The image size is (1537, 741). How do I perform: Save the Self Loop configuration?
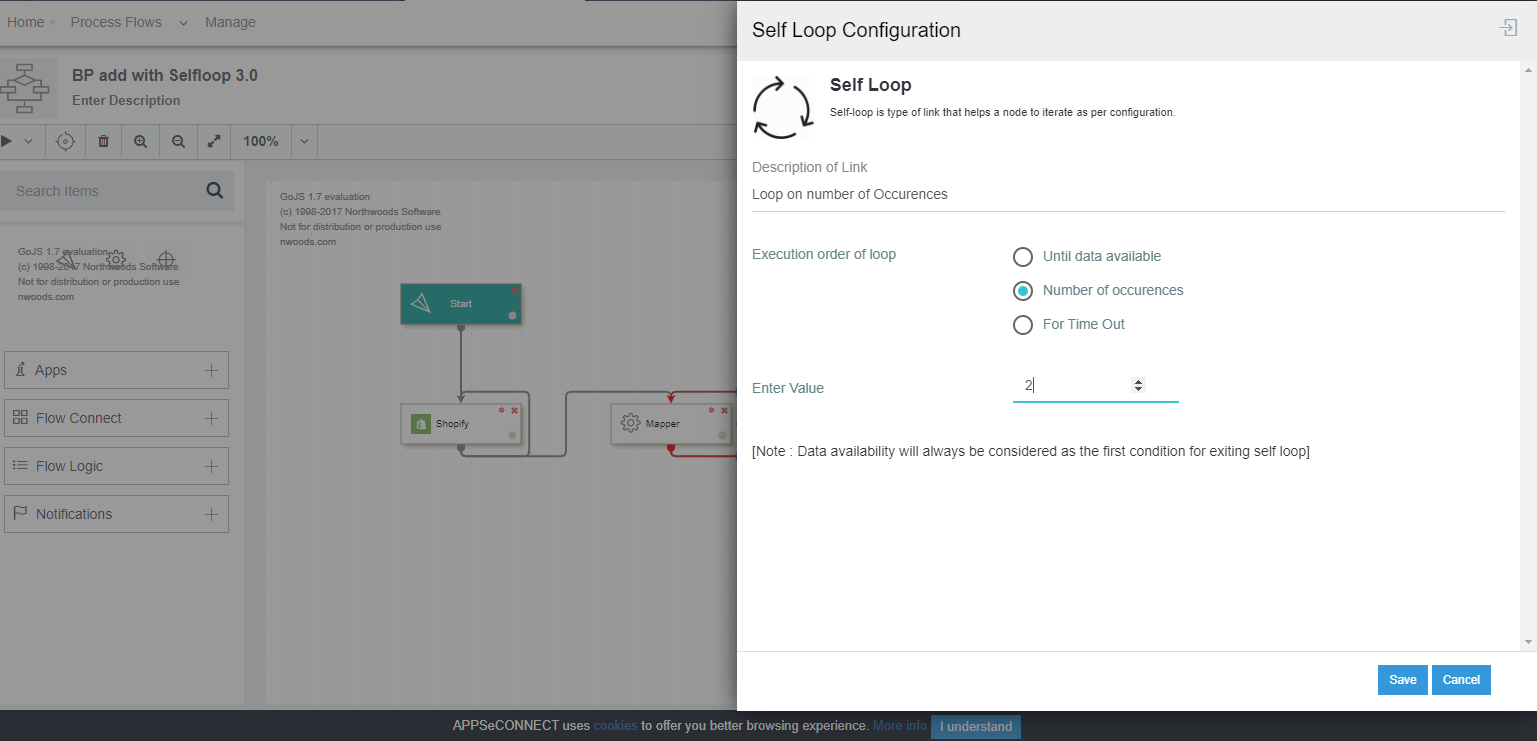click(x=1402, y=679)
